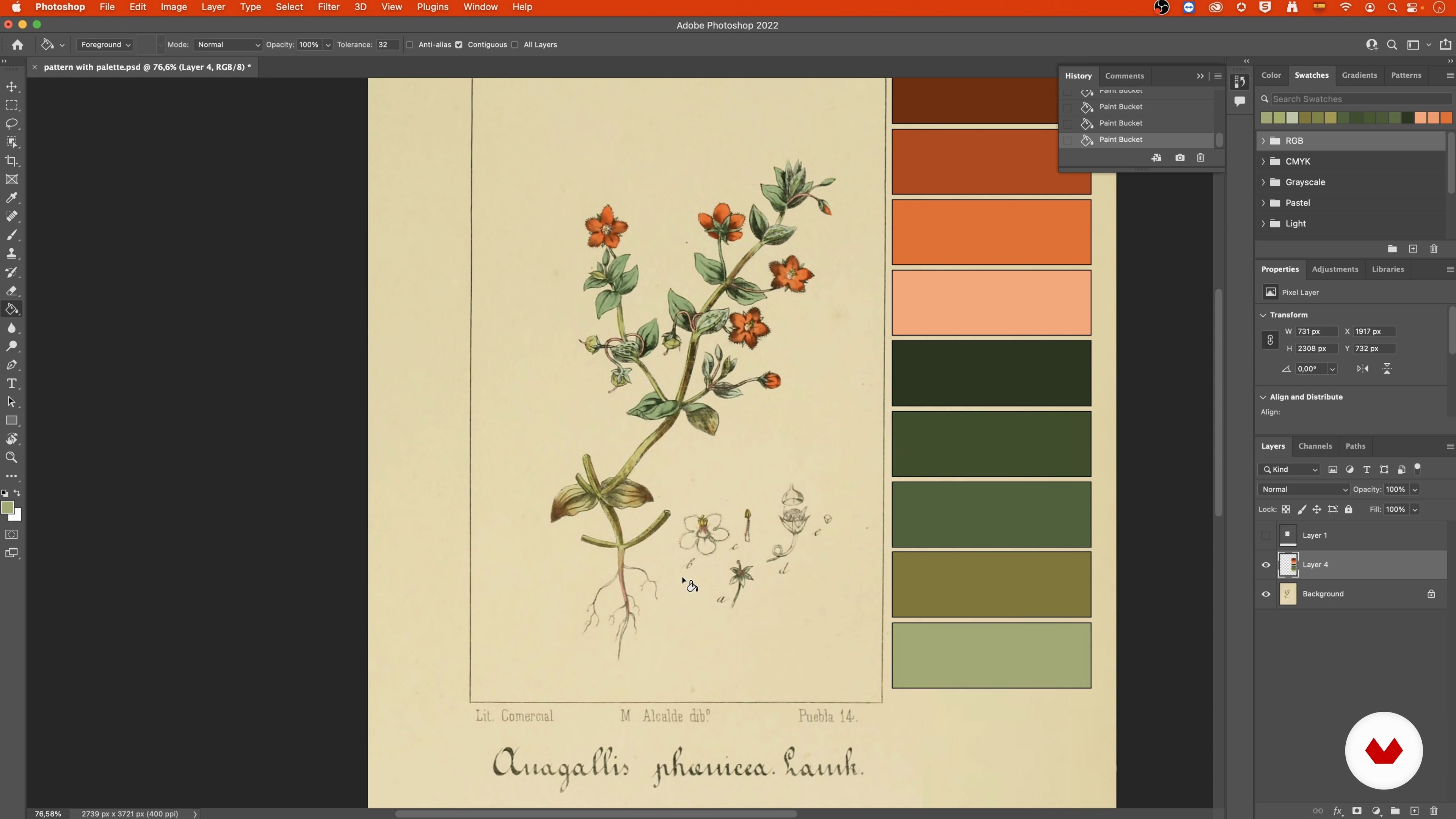Add a layer mask
The width and height of the screenshot is (1456, 819).
tap(1357, 811)
